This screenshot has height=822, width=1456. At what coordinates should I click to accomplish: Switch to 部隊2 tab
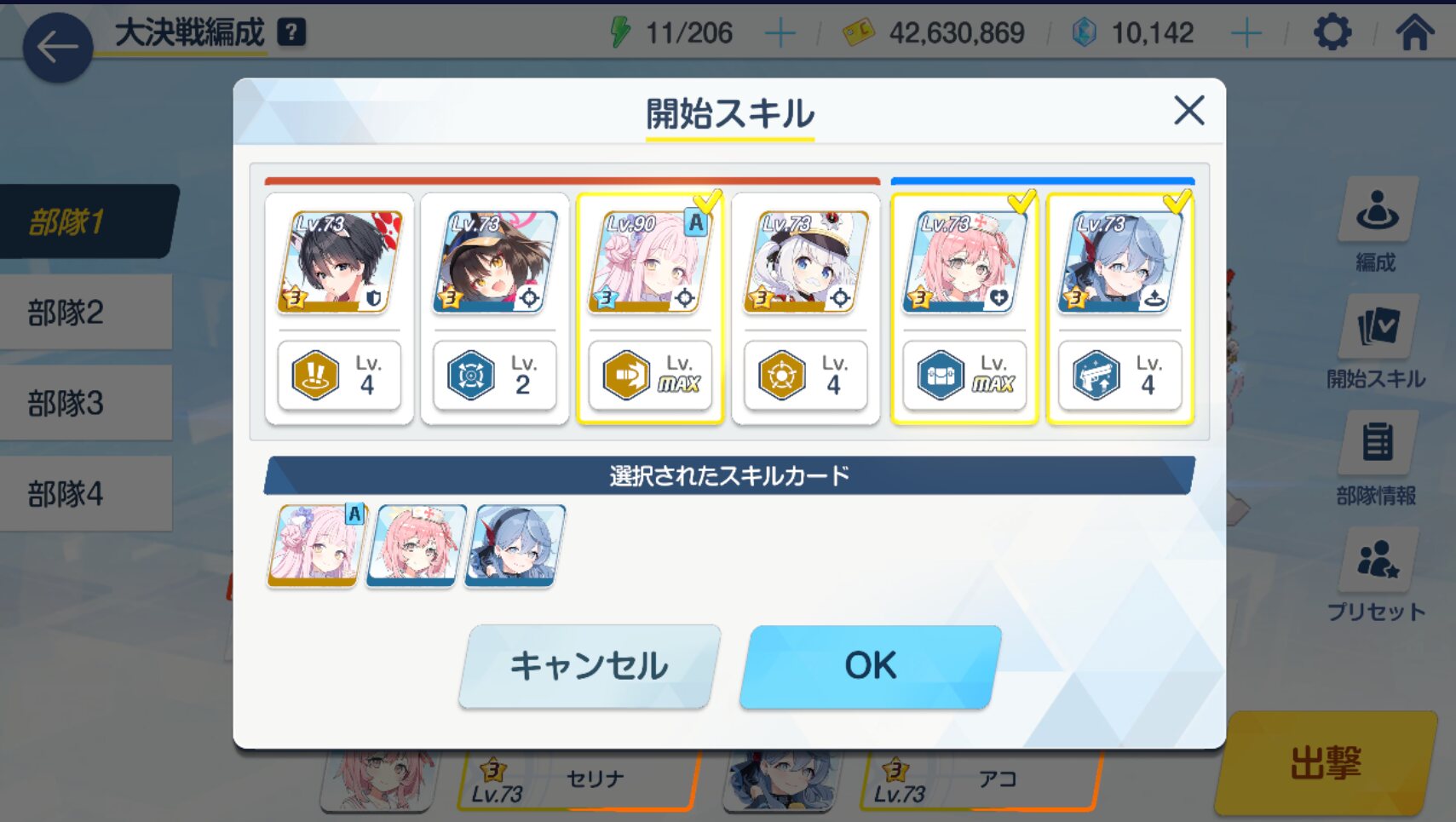86,313
